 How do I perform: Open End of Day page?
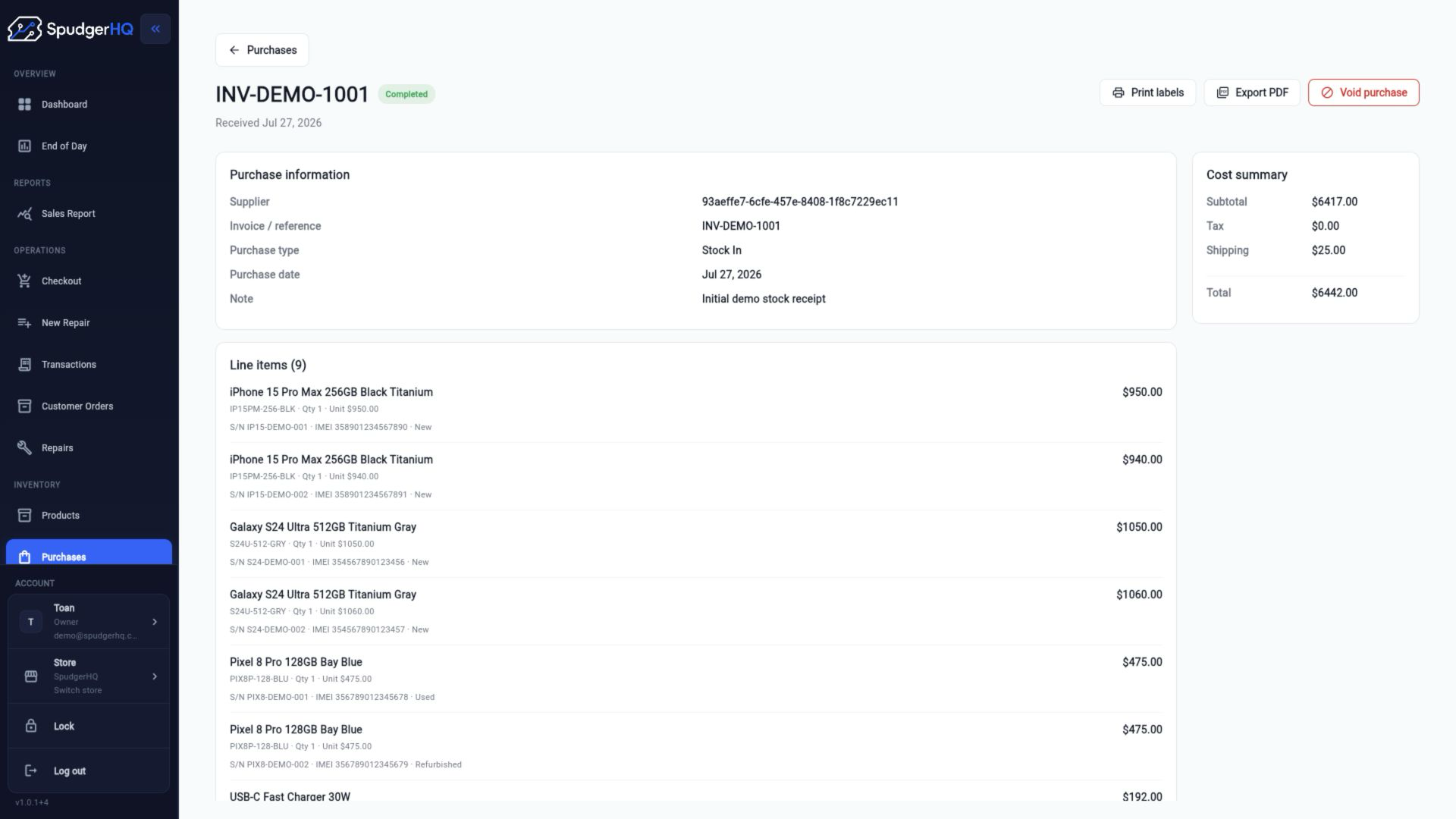[89, 146]
